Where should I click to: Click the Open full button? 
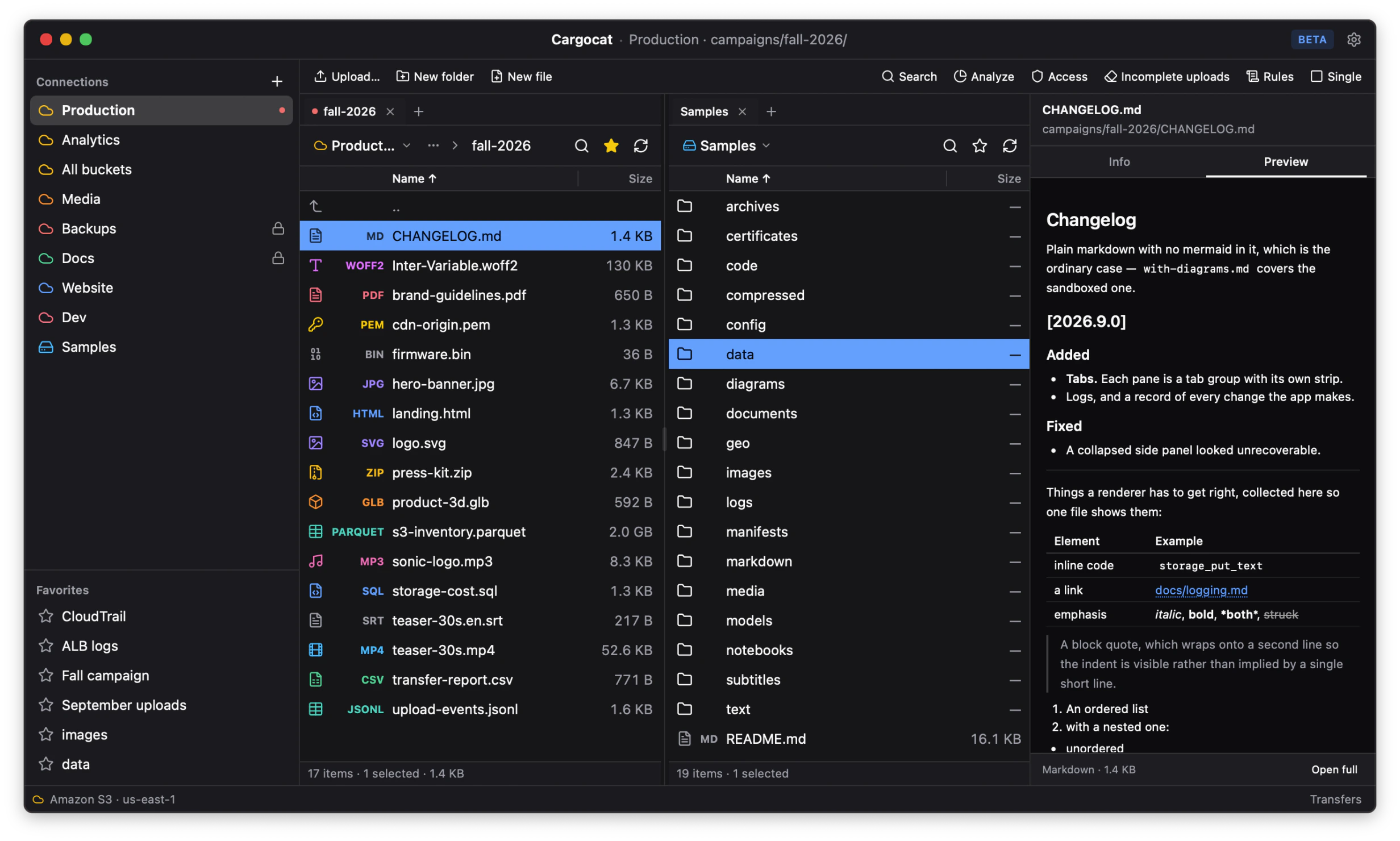(1334, 770)
